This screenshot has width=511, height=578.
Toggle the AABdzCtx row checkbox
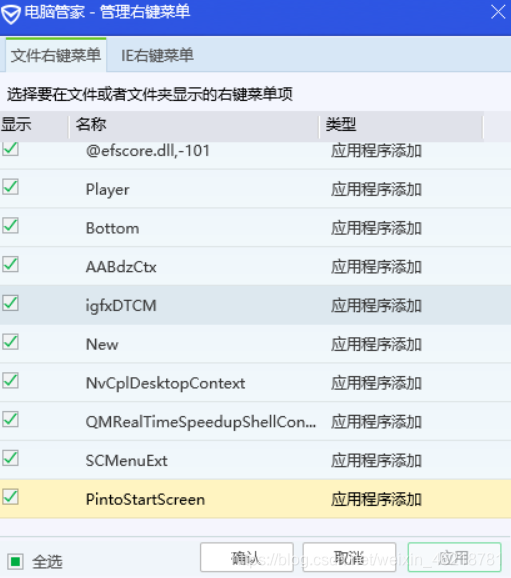click(10, 264)
